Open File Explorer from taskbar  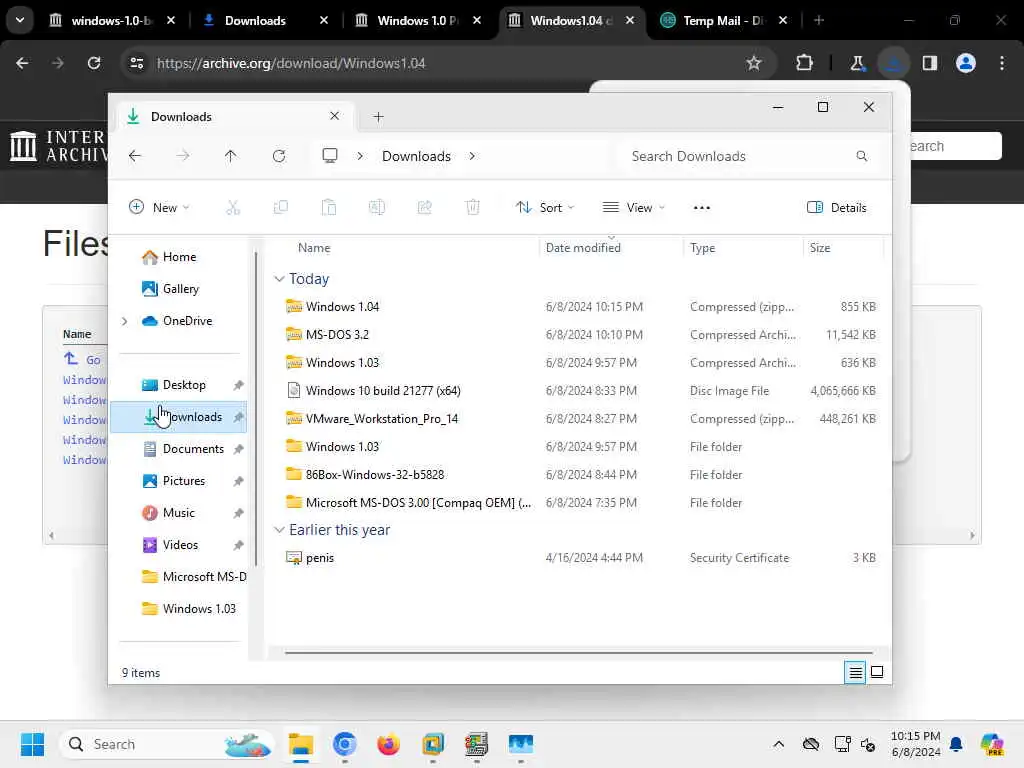click(x=301, y=744)
